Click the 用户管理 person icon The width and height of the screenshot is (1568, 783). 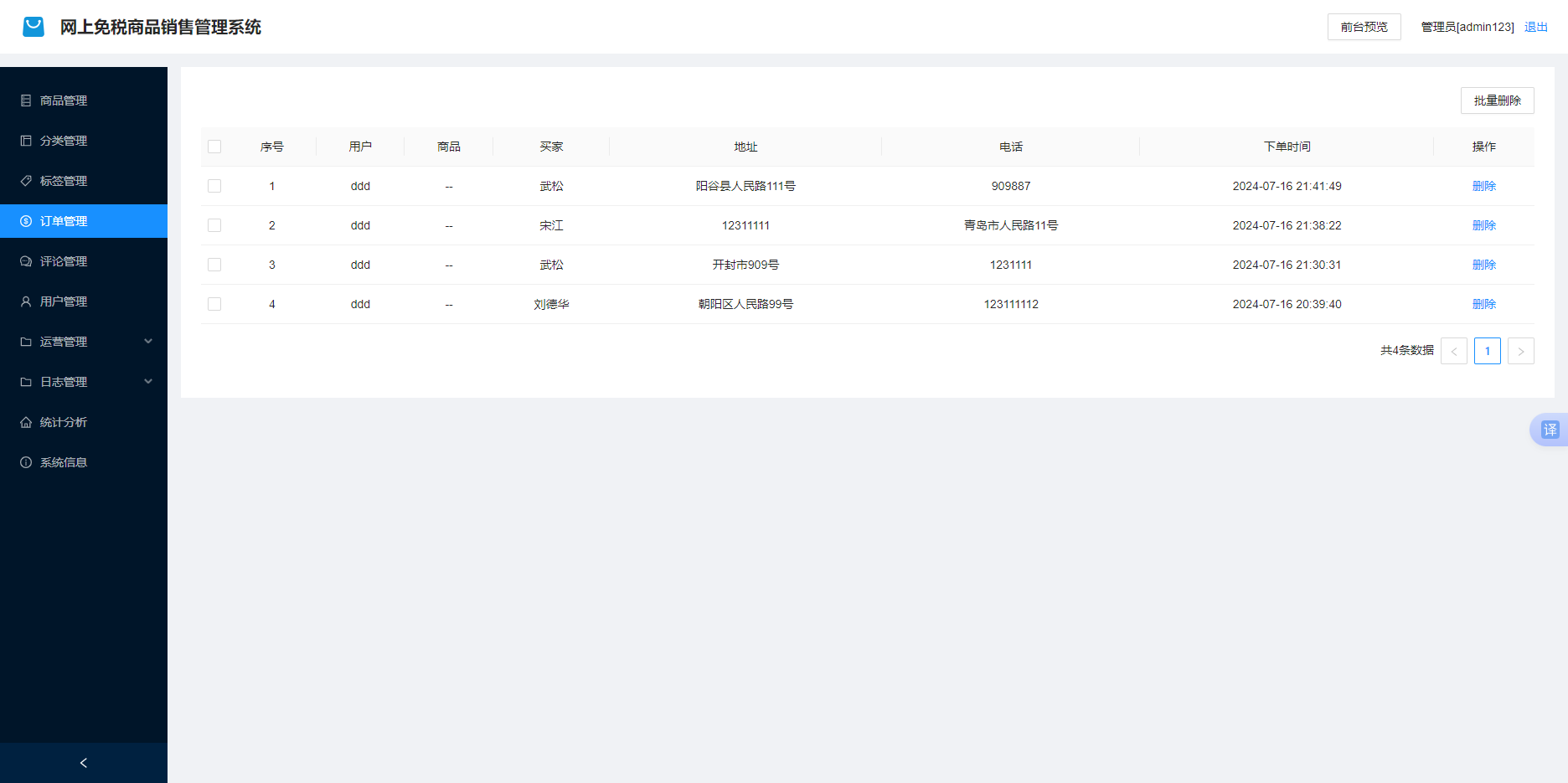pyautogui.click(x=26, y=301)
